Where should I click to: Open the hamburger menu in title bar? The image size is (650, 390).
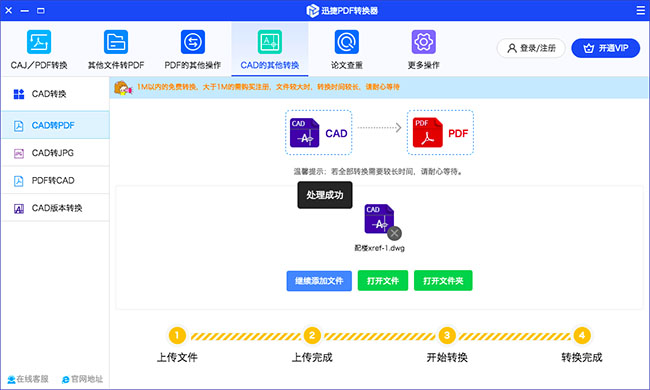point(640,10)
